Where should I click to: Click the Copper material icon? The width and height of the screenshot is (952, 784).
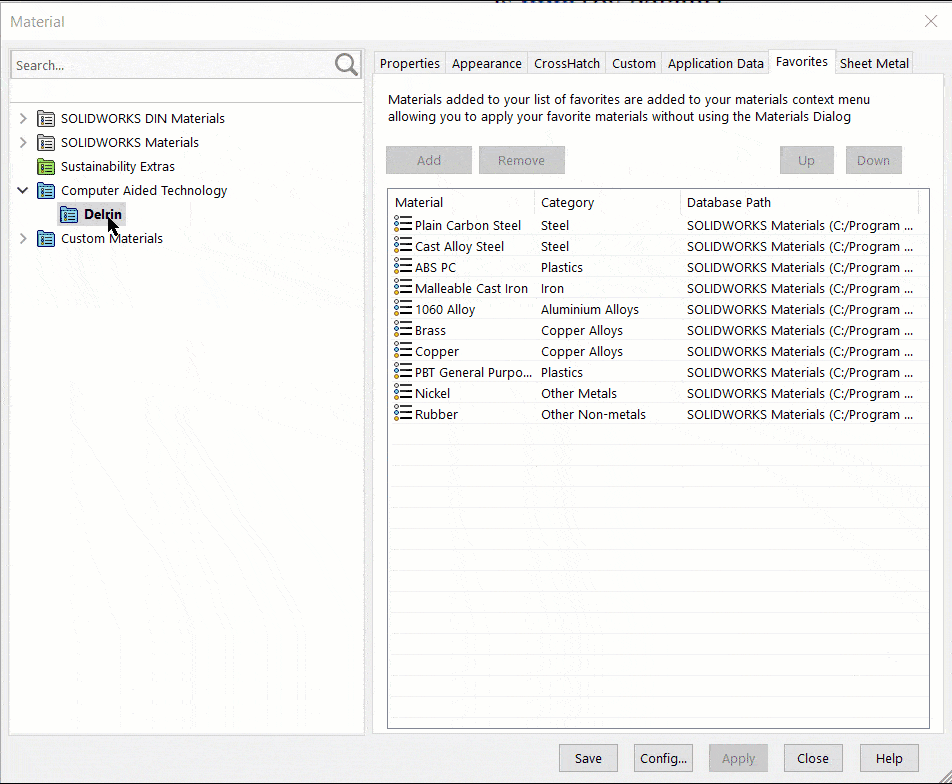tap(403, 350)
